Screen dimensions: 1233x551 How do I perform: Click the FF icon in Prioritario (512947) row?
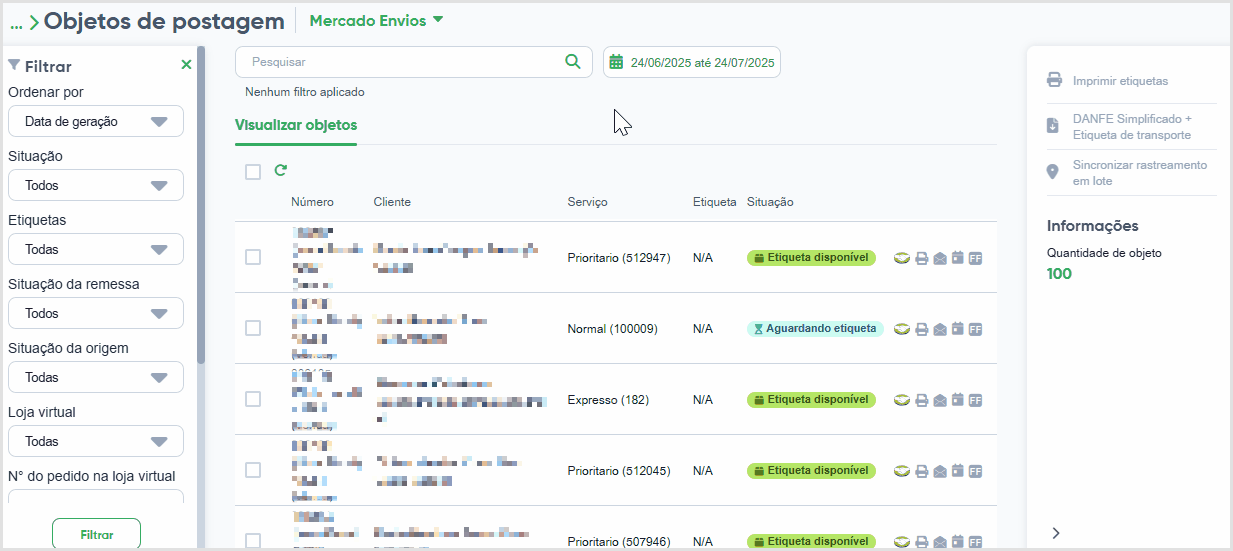click(975, 258)
